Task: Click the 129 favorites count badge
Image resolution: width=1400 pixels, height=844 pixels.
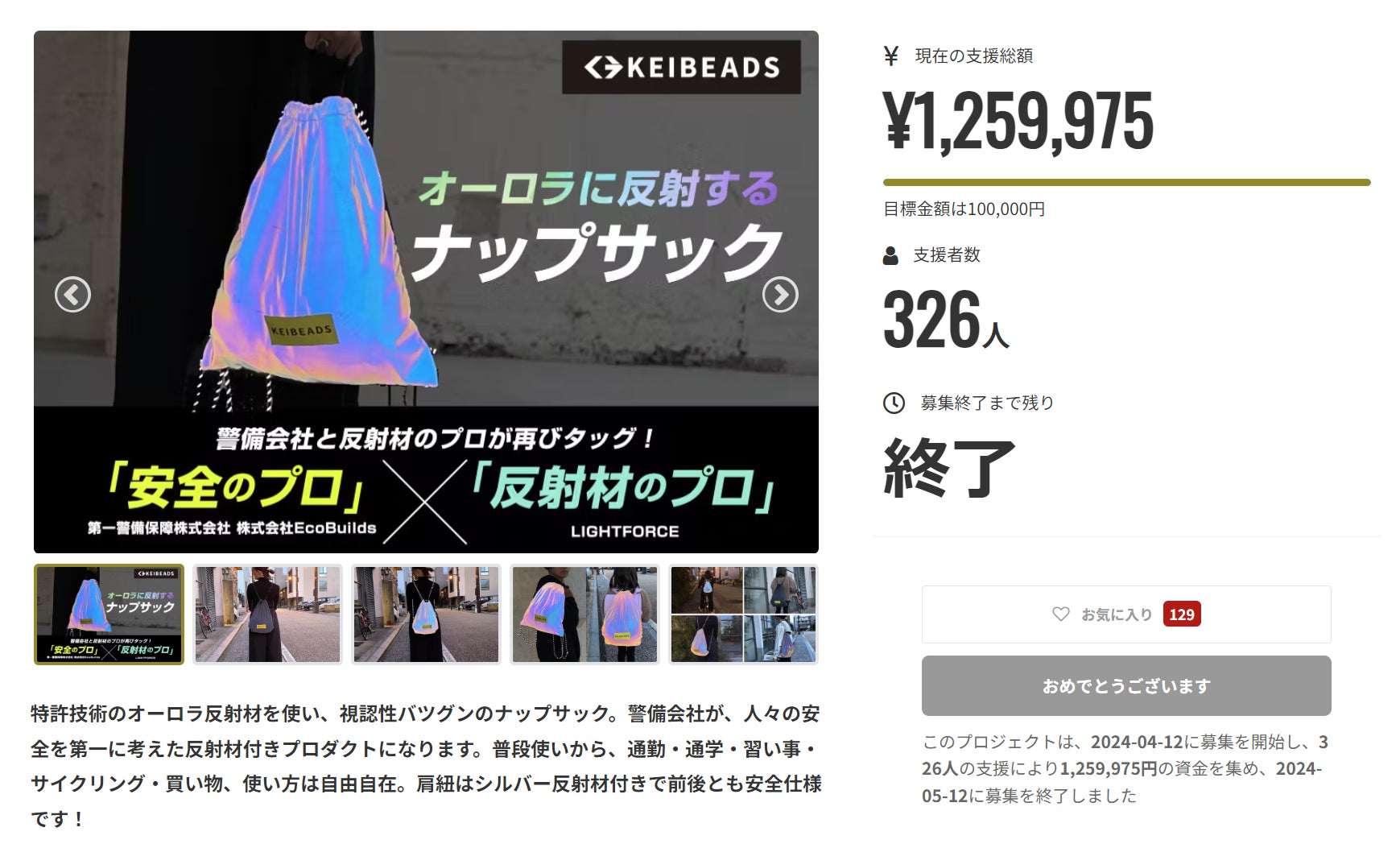Action: (x=1182, y=614)
